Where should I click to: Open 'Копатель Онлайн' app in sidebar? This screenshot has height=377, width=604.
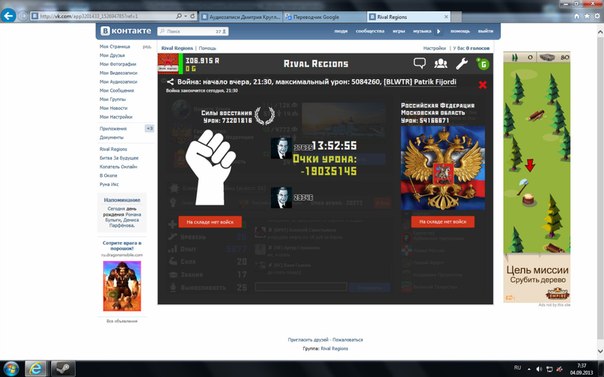118,167
